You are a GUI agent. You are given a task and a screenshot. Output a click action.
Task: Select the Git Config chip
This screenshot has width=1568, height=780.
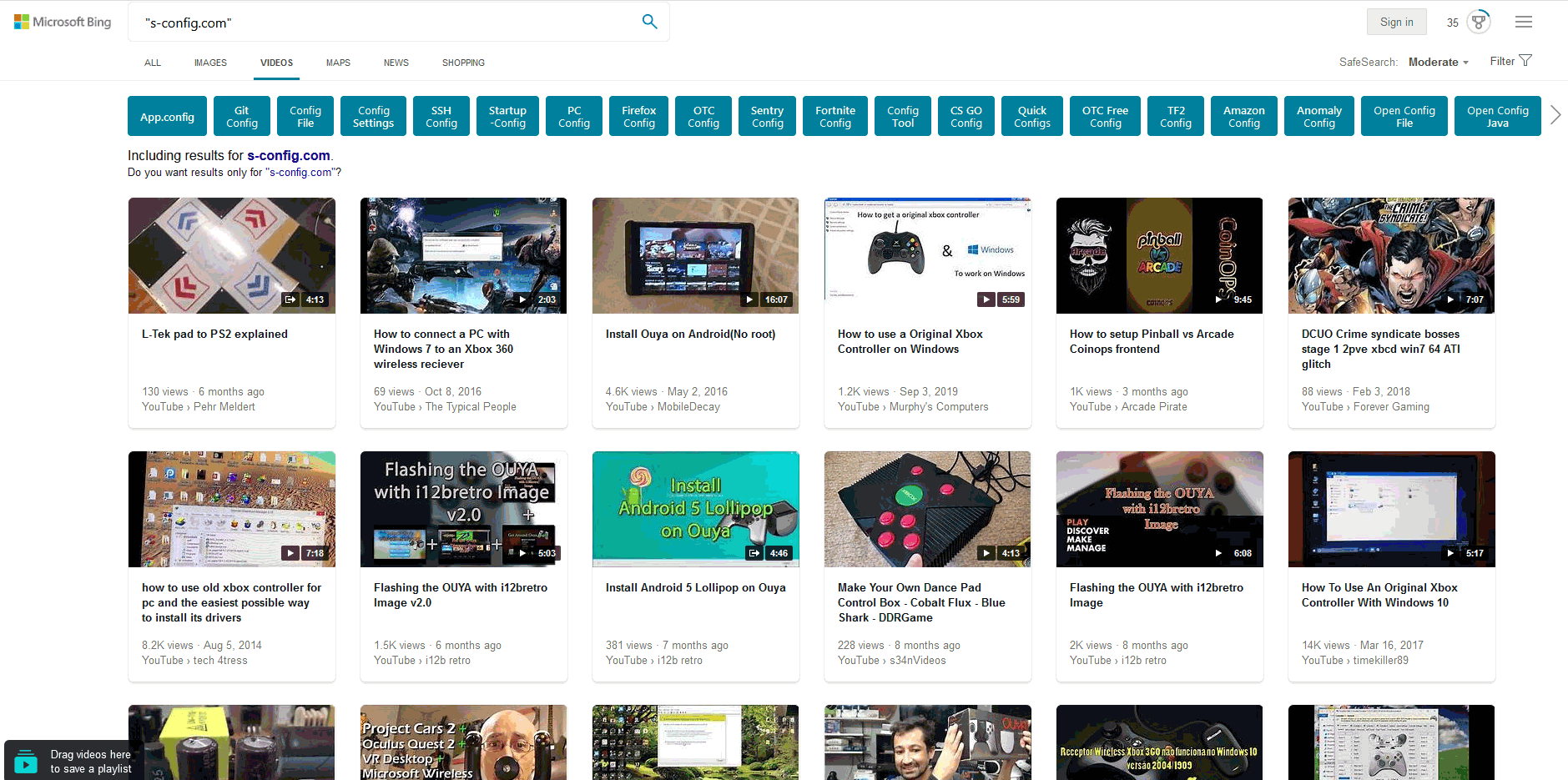pyautogui.click(x=241, y=116)
